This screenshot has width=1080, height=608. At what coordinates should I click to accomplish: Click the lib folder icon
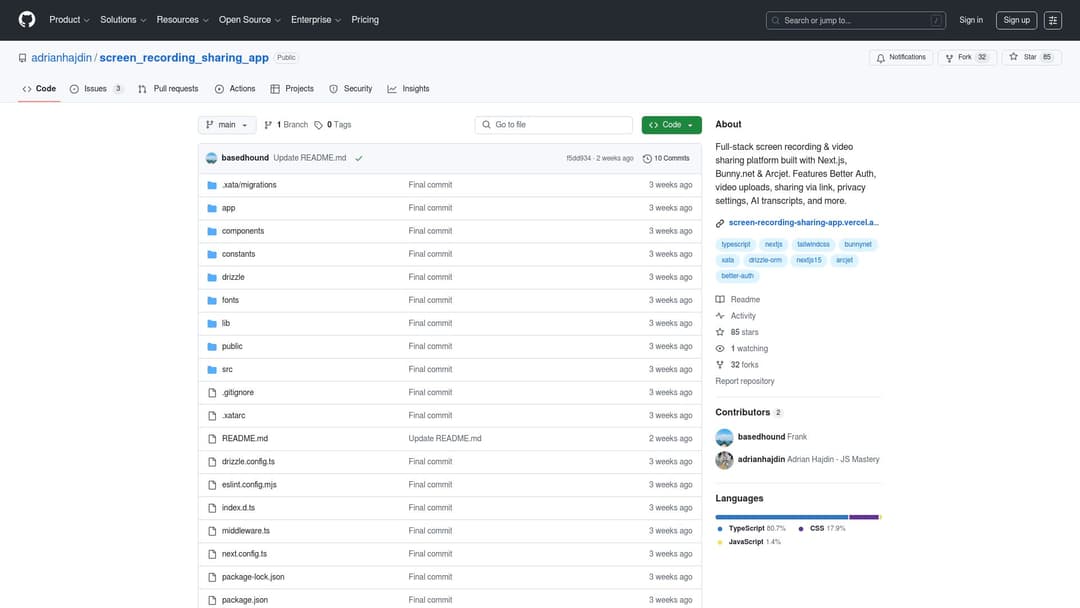[212, 324]
